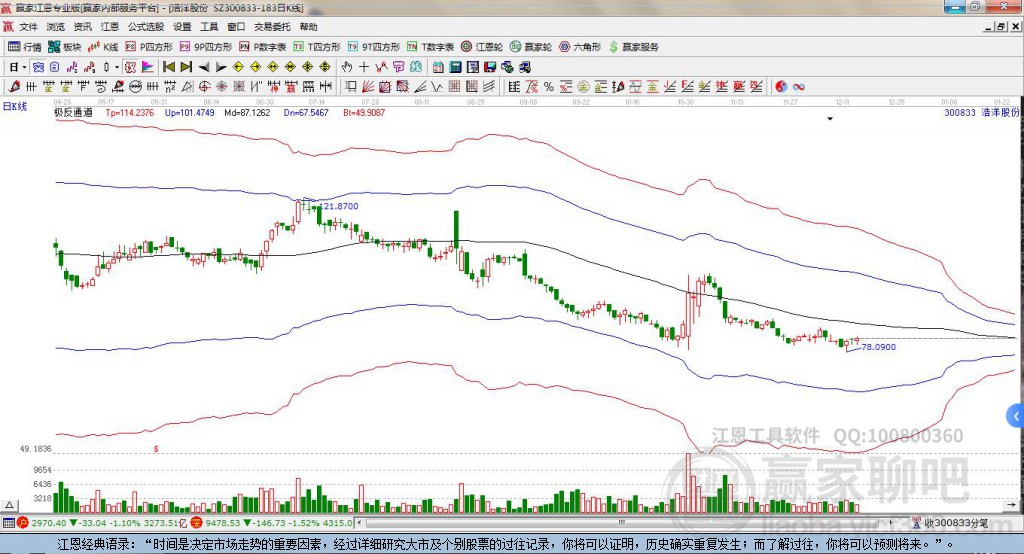Viewport: 1024px width, 554px height.
Task: Select the percent % line tool
Action: [549, 86]
